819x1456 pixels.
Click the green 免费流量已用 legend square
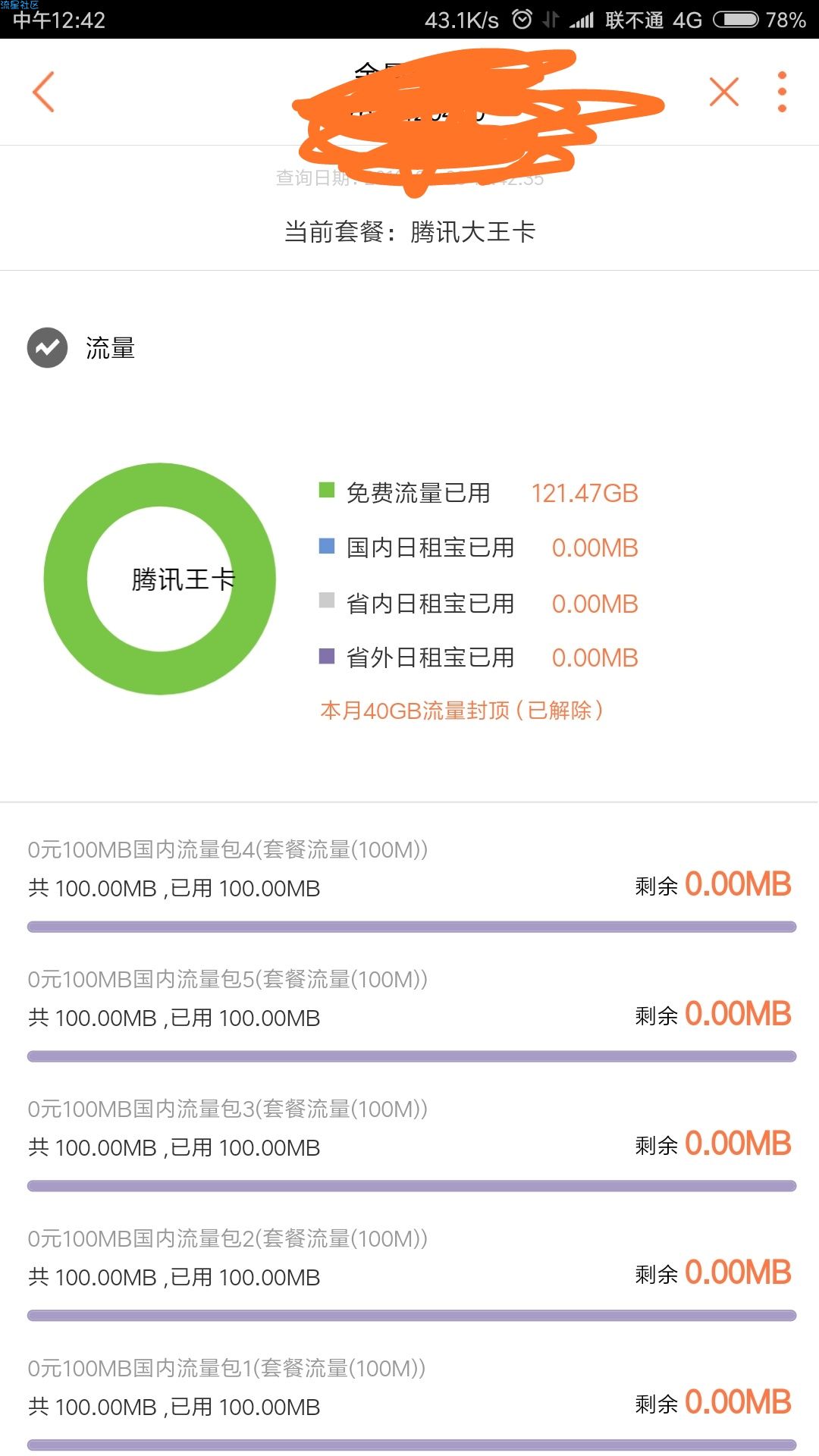(327, 491)
